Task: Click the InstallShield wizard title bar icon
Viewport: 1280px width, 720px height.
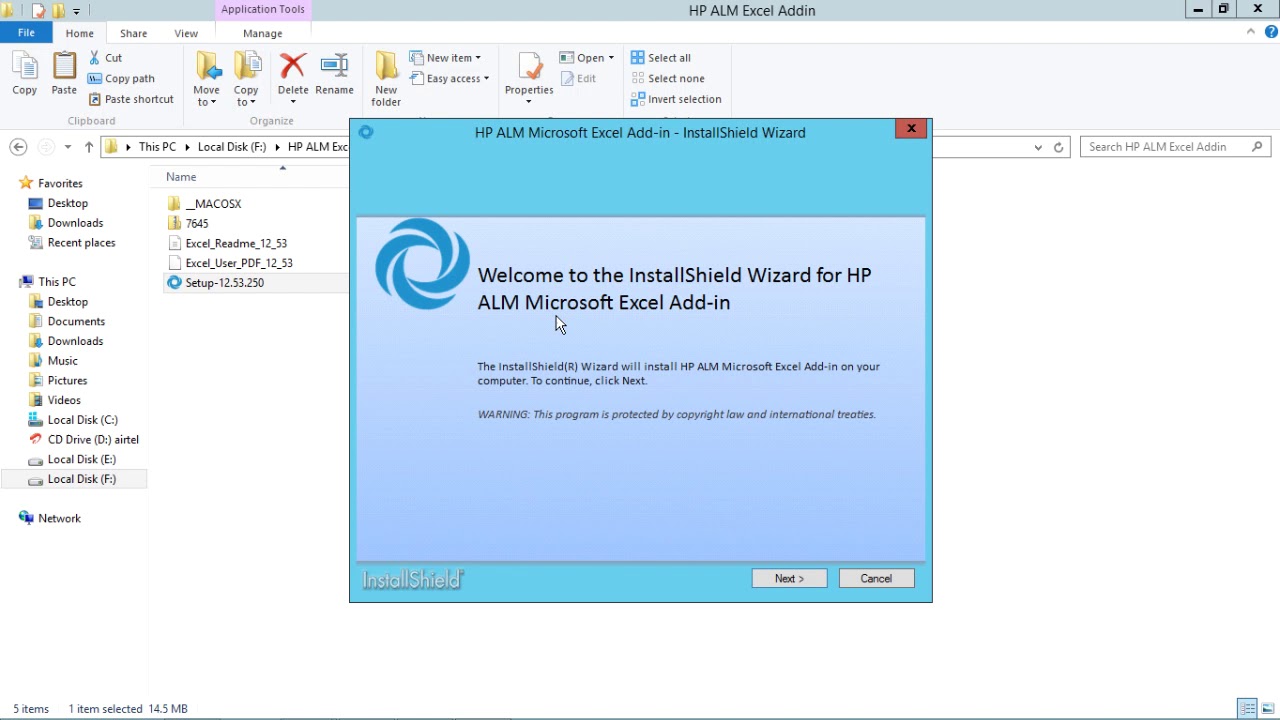Action: click(366, 132)
